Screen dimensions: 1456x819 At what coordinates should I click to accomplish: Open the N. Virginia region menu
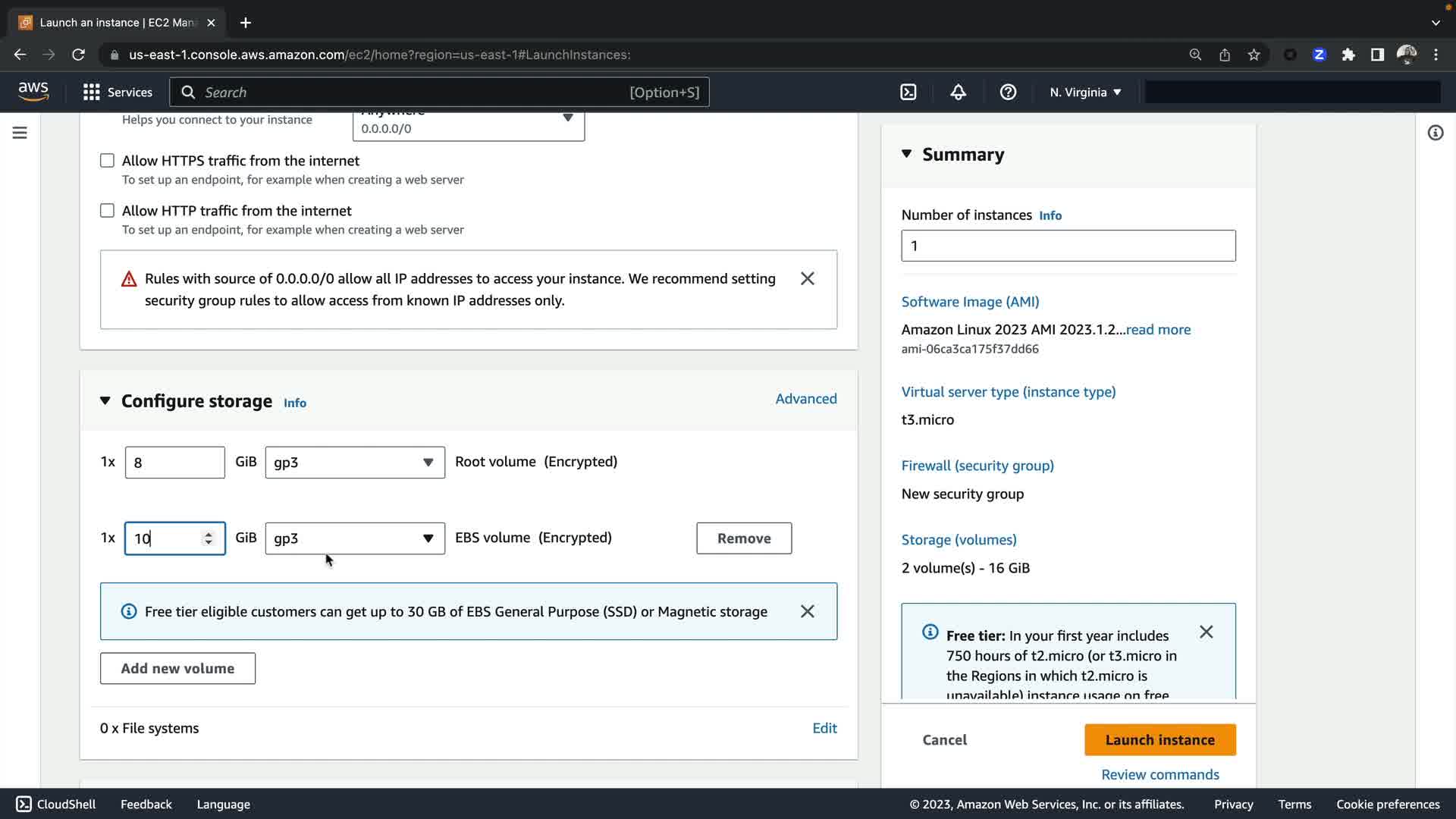1084,93
